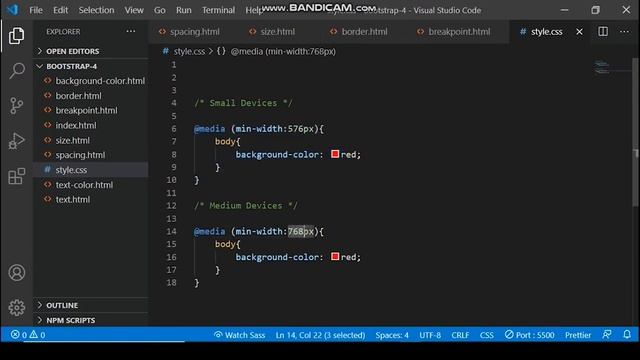Click style.css in the breadcrumb
The width and height of the screenshot is (640, 360).
point(189,51)
